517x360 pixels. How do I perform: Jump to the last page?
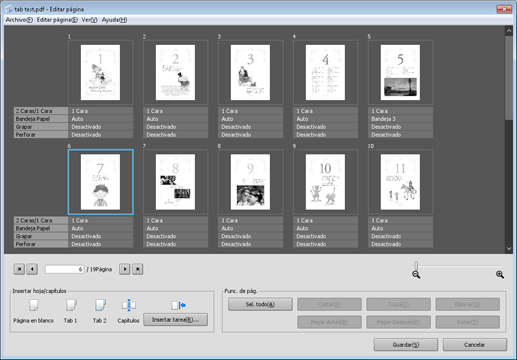click(x=138, y=269)
